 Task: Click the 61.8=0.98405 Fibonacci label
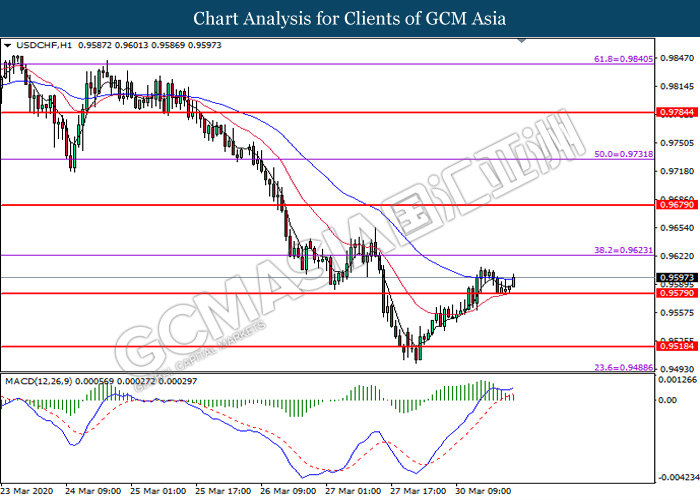(x=623, y=59)
